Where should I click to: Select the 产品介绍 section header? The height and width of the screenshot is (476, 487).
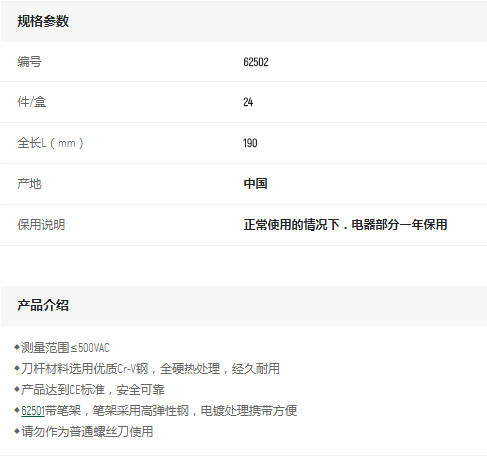pyautogui.click(x=43, y=305)
